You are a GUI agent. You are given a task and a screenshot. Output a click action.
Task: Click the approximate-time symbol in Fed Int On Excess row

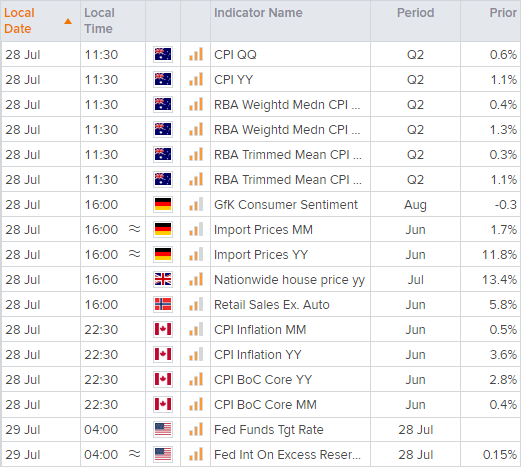pyautogui.click(x=135, y=454)
